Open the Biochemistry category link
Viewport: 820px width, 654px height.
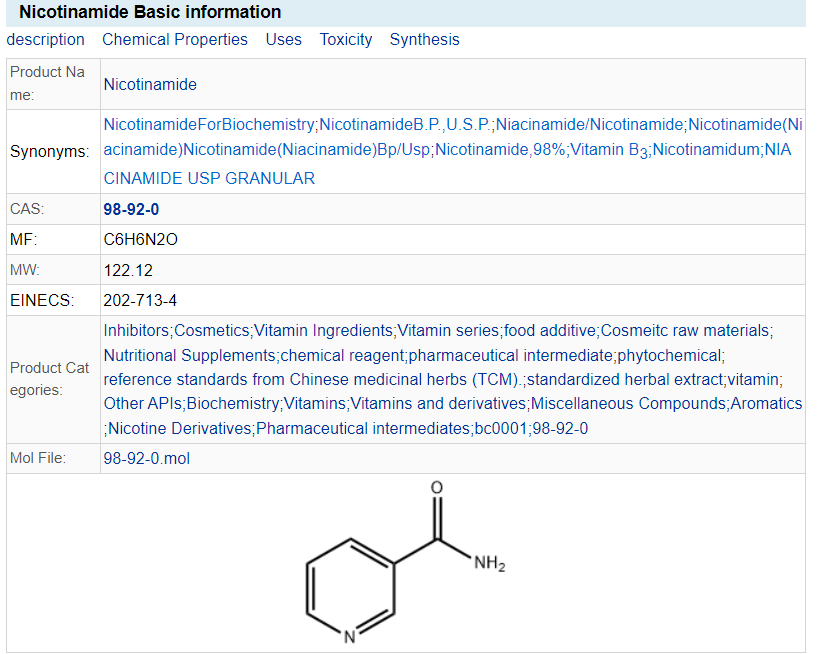click(233, 404)
